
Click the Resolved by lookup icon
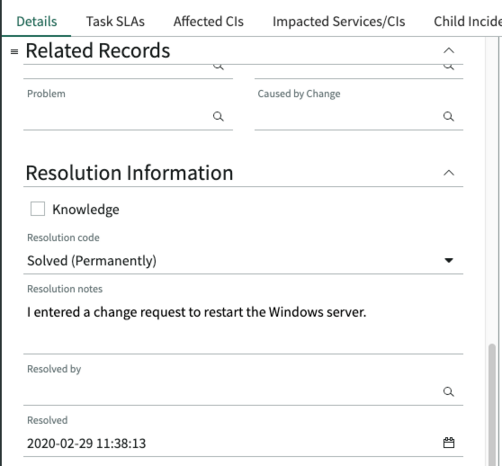click(448, 392)
